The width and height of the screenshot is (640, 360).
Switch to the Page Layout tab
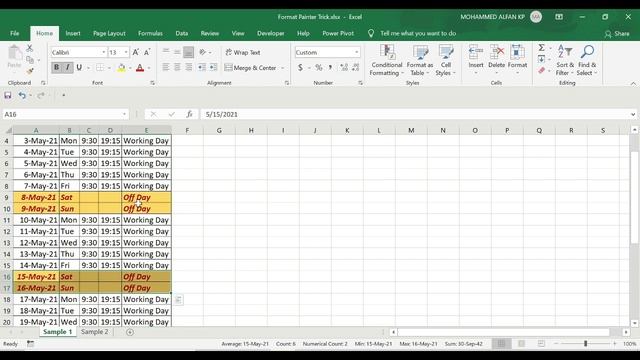tap(109, 33)
